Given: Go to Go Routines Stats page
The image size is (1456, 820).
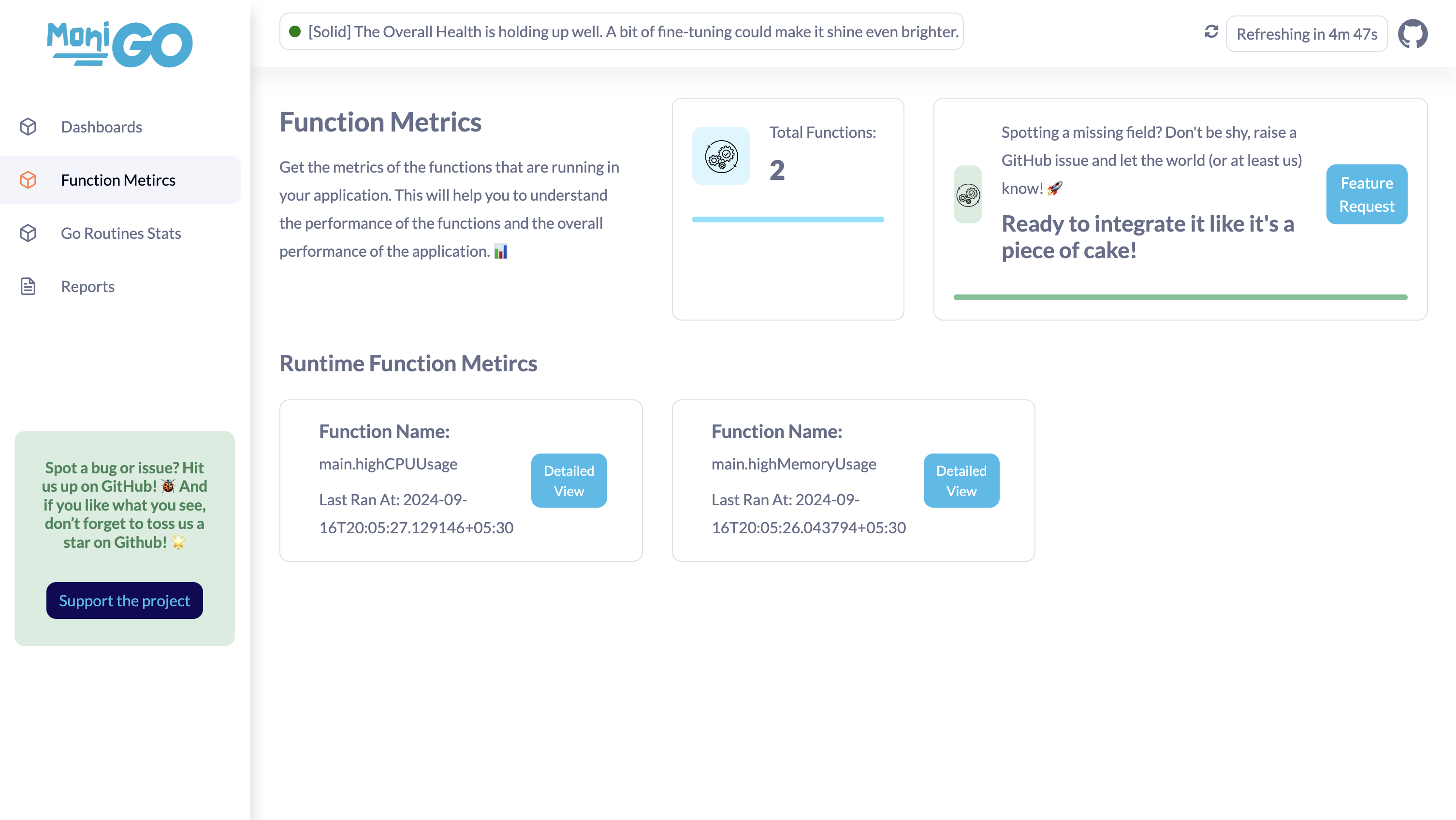Looking at the screenshot, I should tap(120, 233).
